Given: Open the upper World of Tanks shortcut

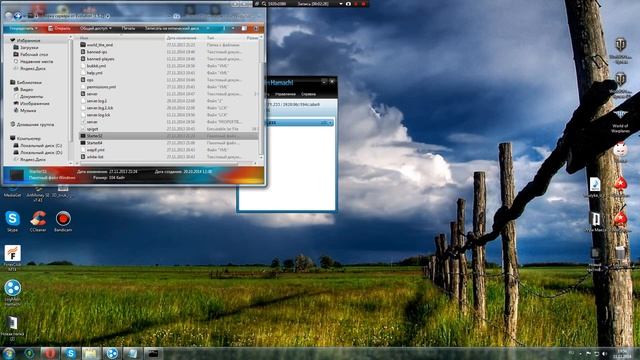Looking at the screenshot, I should click(x=620, y=50).
